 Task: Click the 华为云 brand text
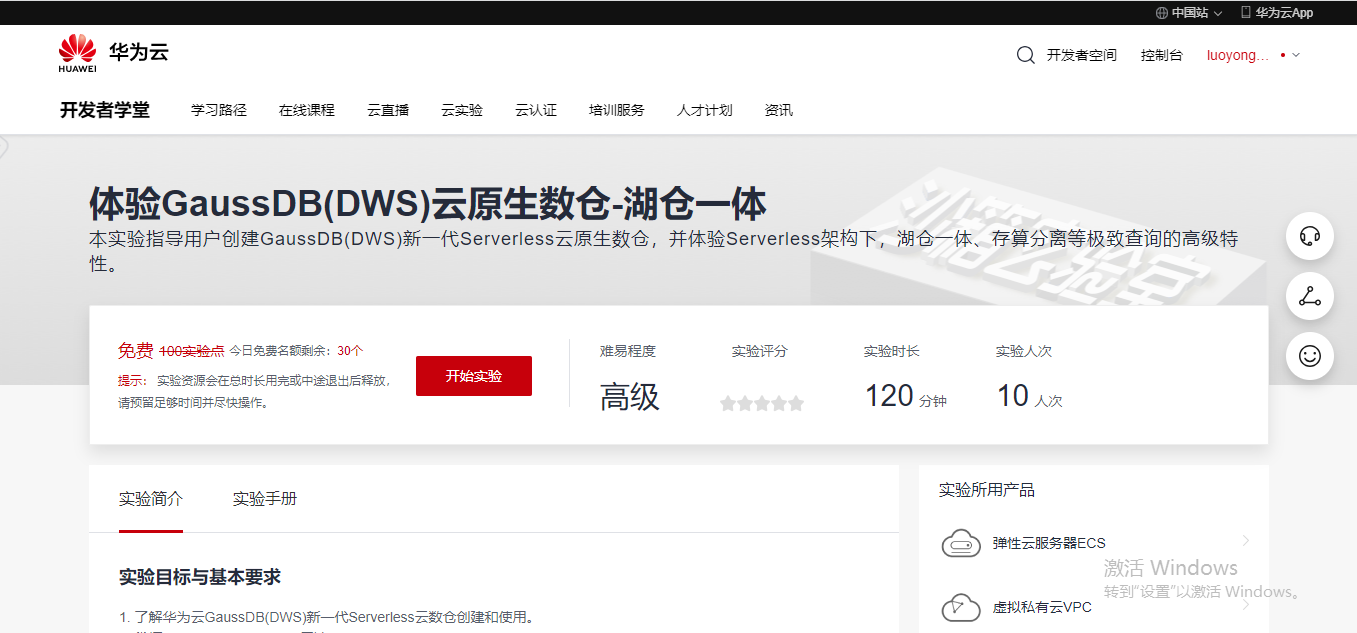(x=139, y=53)
